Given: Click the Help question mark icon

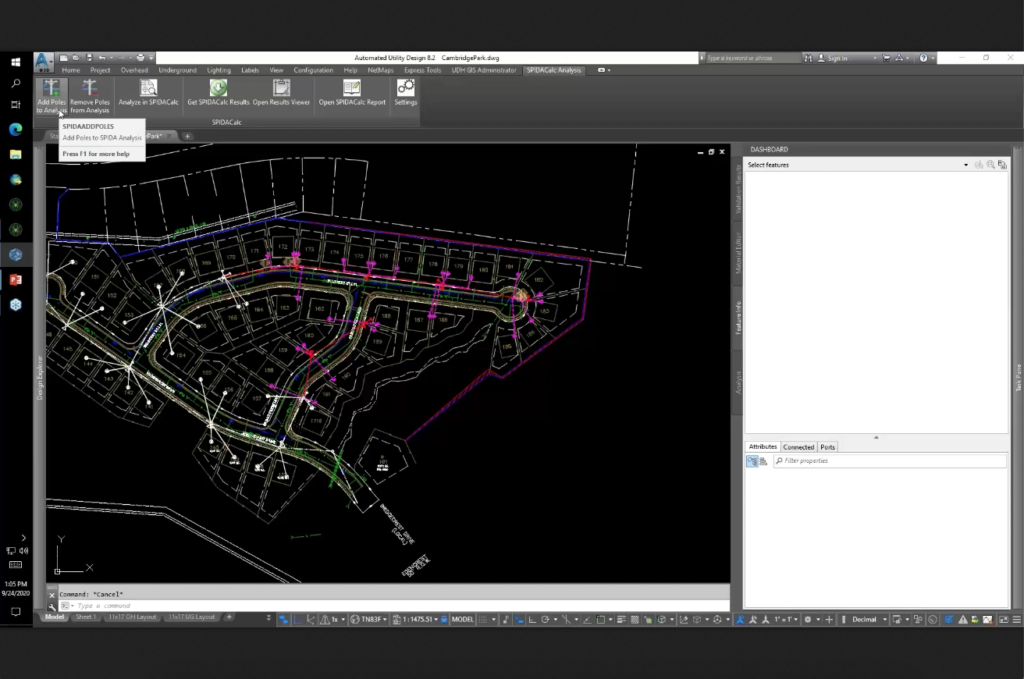Looking at the screenshot, I should click(923, 57).
